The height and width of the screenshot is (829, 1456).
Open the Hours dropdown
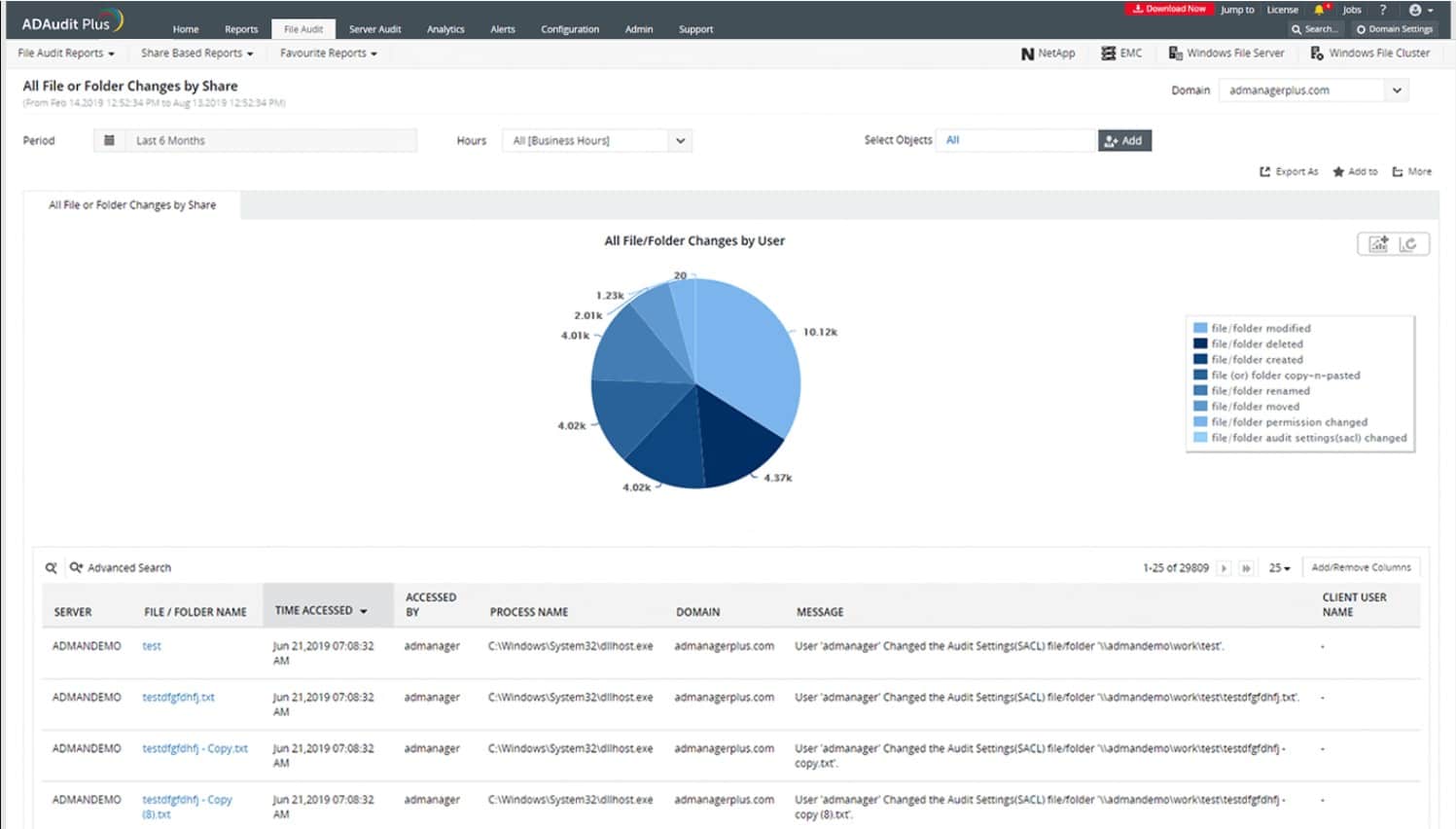[597, 141]
